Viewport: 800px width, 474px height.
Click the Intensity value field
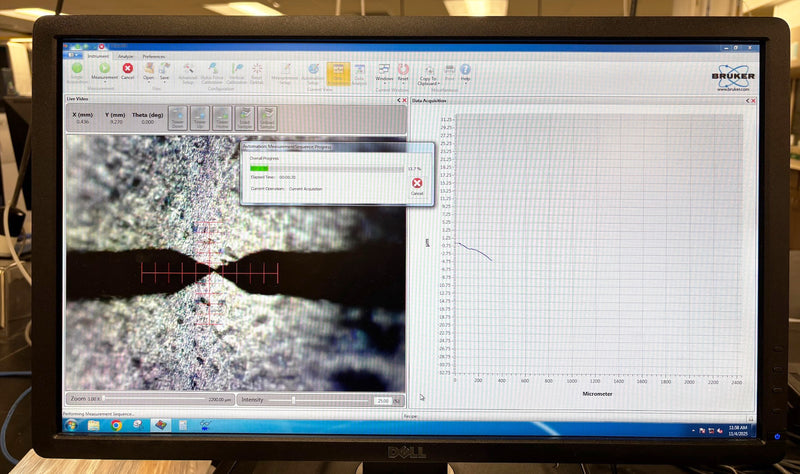tap(383, 401)
